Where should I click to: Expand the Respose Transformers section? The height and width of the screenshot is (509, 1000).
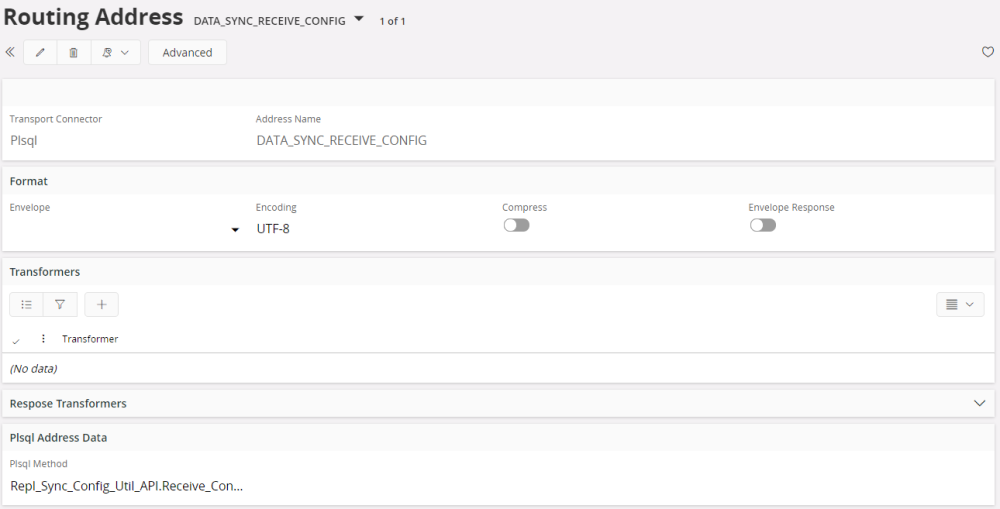tap(979, 403)
